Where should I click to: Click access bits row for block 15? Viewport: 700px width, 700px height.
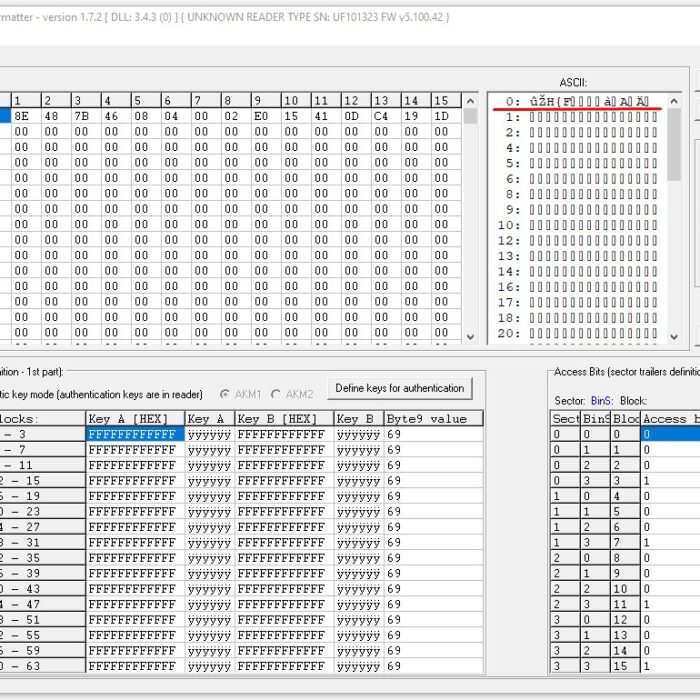click(x=625, y=666)
